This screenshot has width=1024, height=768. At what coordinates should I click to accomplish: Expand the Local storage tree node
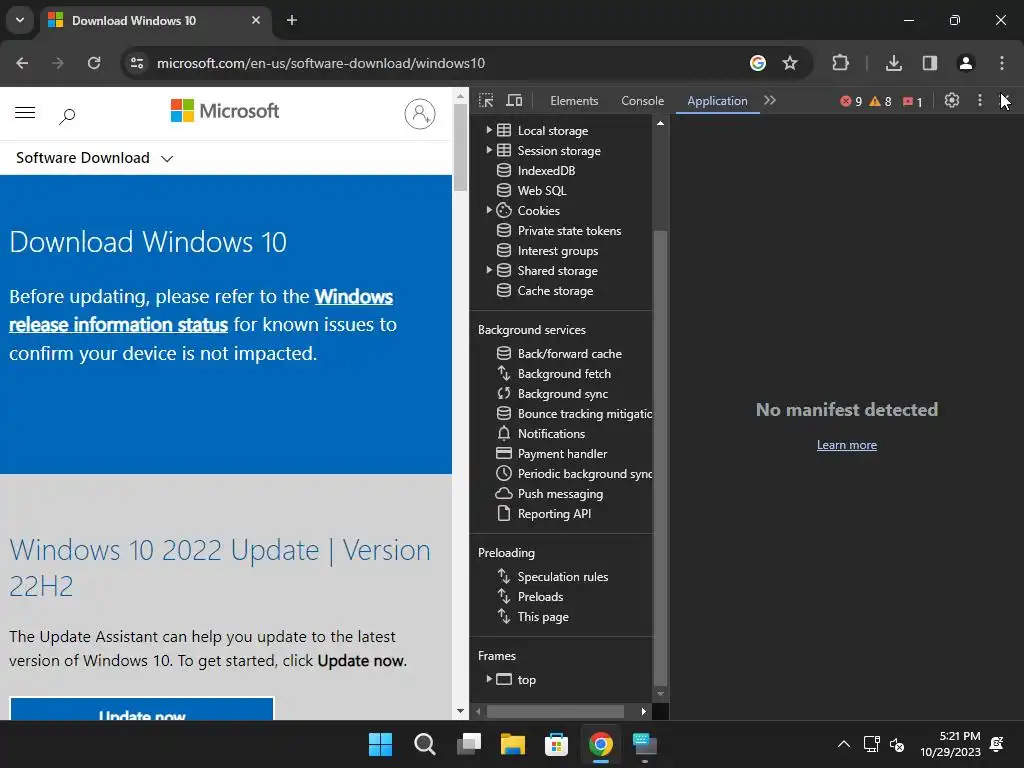488,130
